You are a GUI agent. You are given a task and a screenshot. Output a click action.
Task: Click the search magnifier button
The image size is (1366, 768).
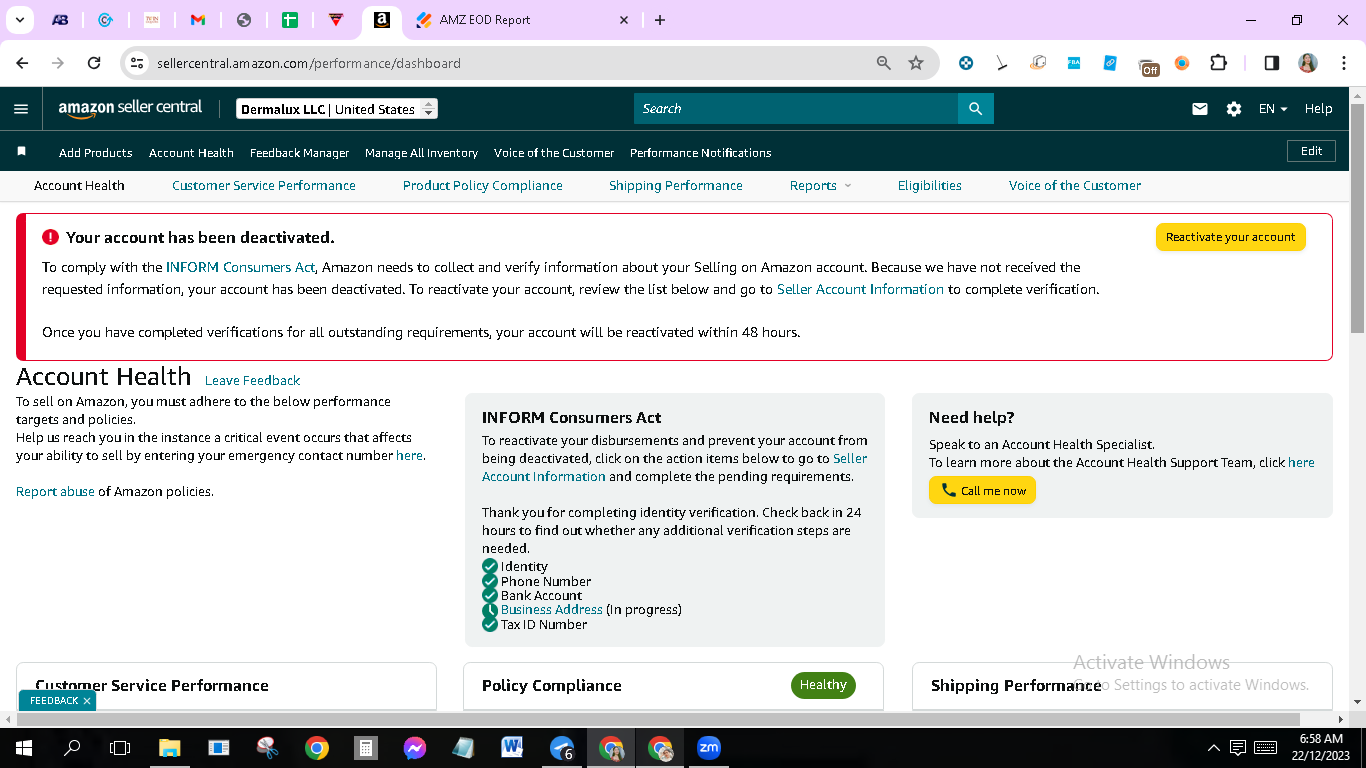point(975,109)
